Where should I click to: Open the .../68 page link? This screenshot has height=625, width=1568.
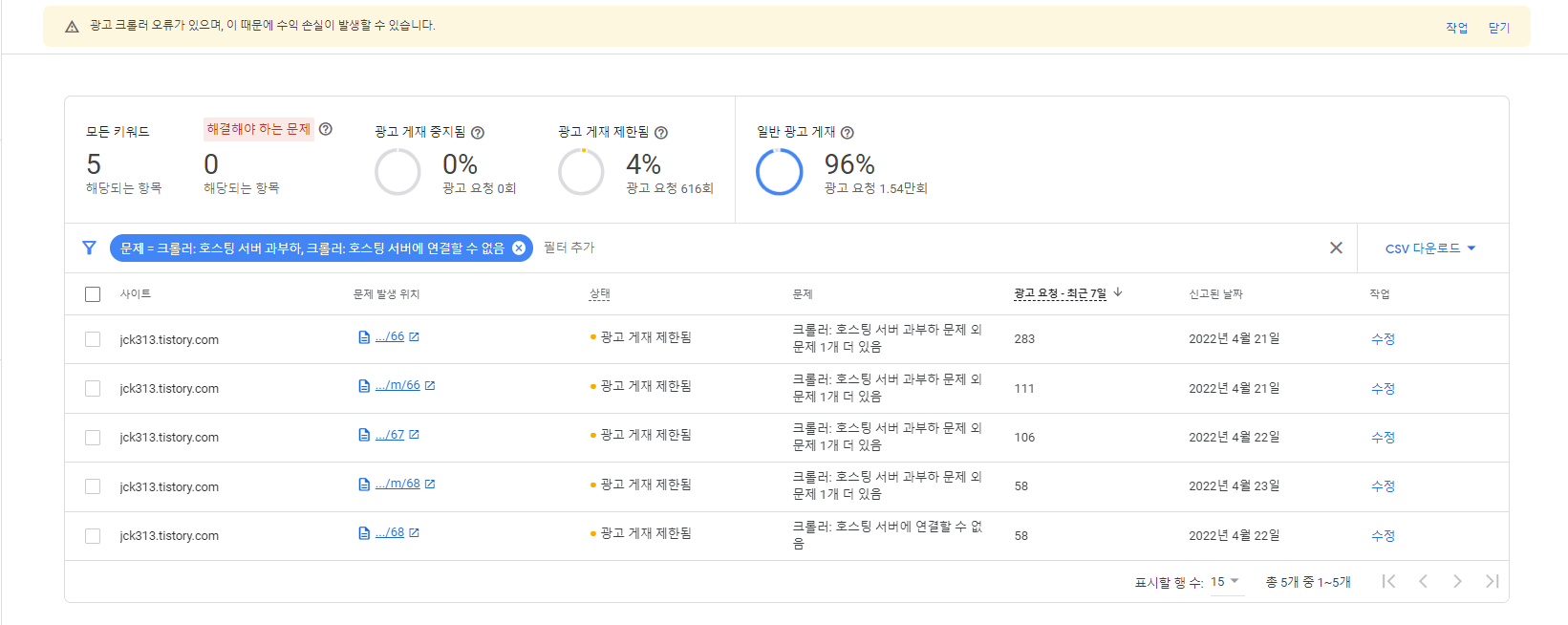pyautogui.click(x=390, y=532)
